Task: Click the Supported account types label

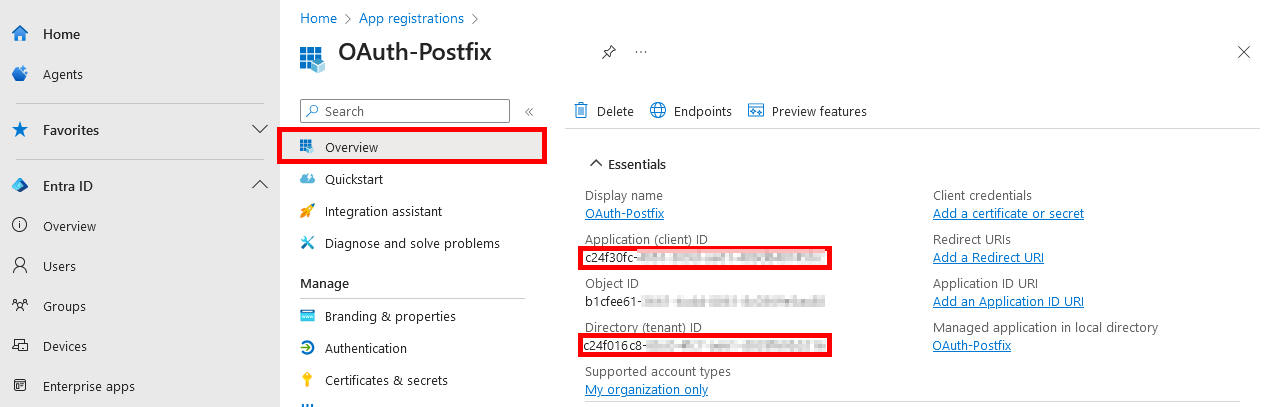Action: coord(658,371)
